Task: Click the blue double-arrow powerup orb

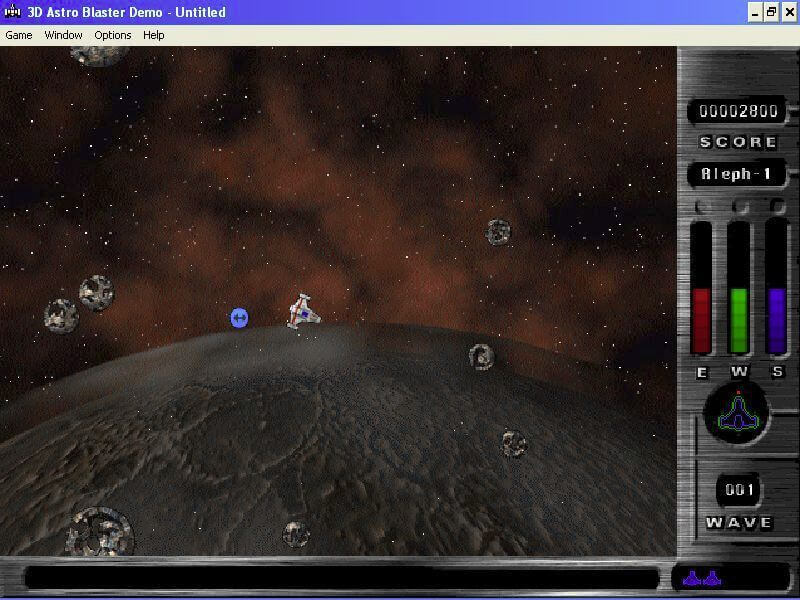Action: [x=239, y=318]
